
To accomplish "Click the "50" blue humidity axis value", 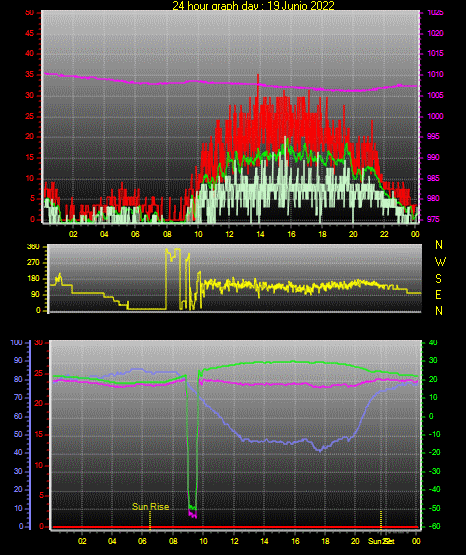I will click(18, 434).
